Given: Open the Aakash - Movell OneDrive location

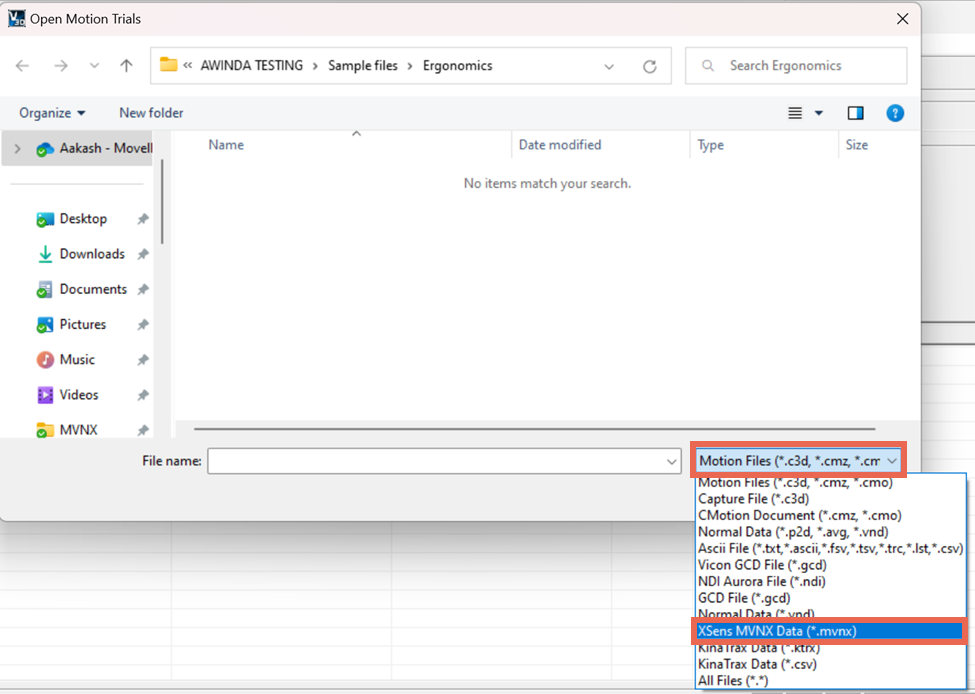Looking at the screenshot, I should (x=95, y=147).
